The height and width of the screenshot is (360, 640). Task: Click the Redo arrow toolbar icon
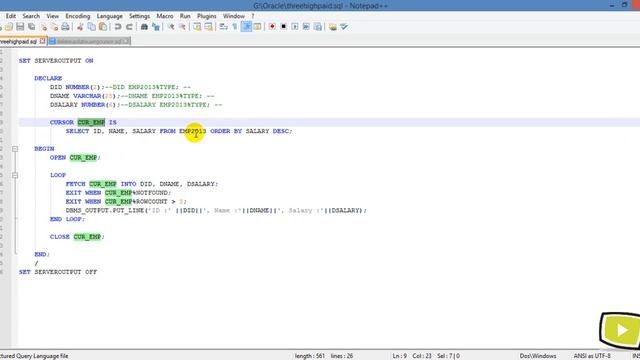coord(129,27)
